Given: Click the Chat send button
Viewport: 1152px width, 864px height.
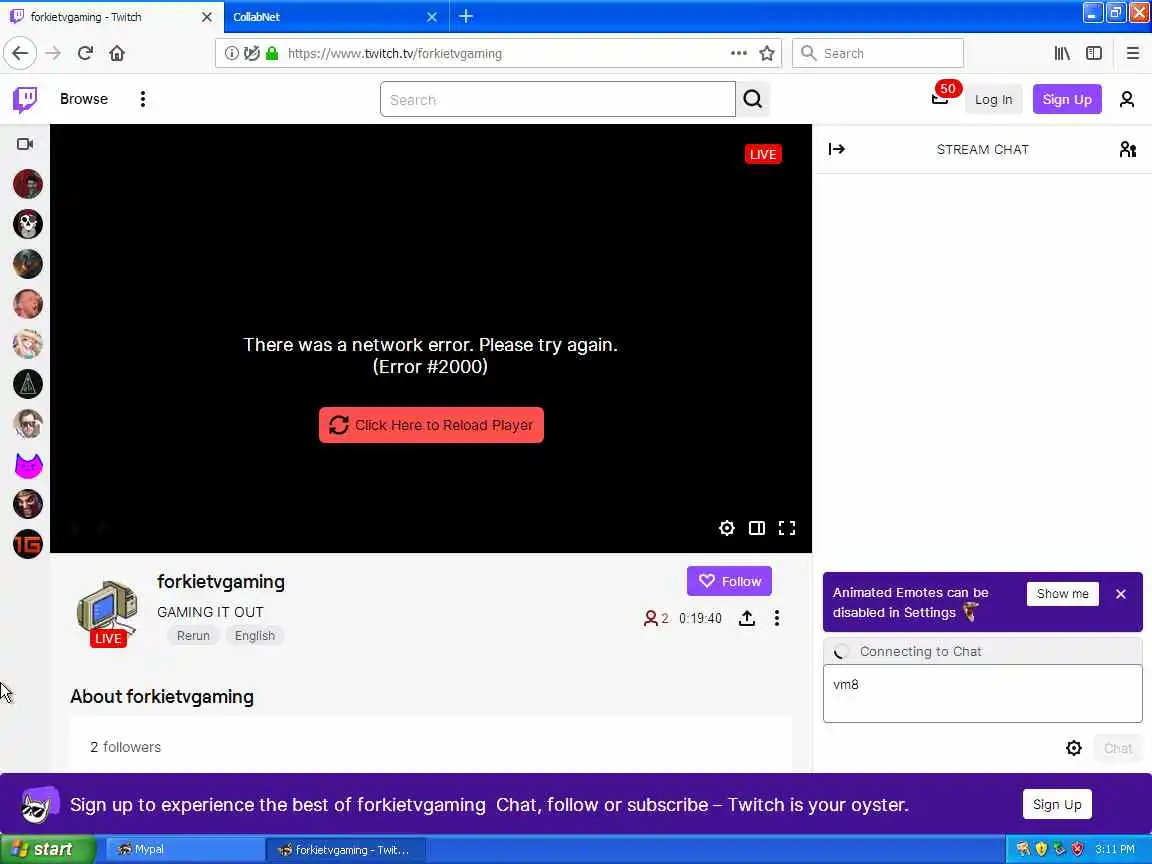Looking at the screenshot, I should (x=1117, y=748).
